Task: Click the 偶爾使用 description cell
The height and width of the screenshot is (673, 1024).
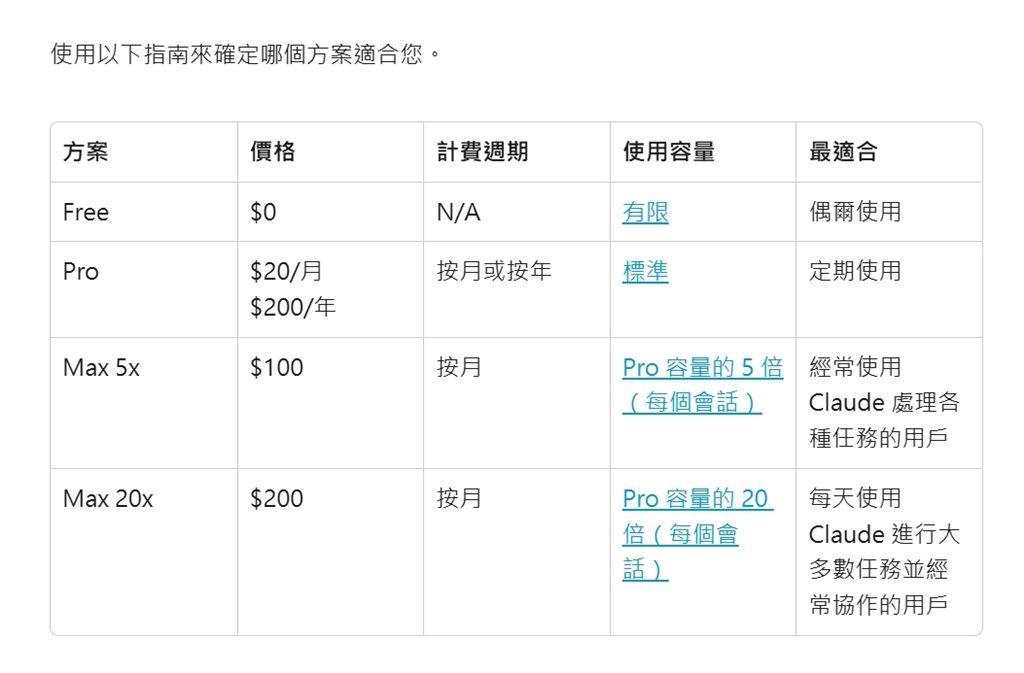Action: point(855,212)
